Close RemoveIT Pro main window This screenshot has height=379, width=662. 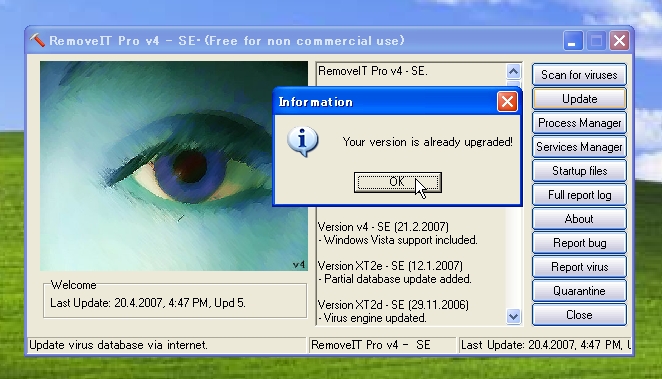[619, 41]
